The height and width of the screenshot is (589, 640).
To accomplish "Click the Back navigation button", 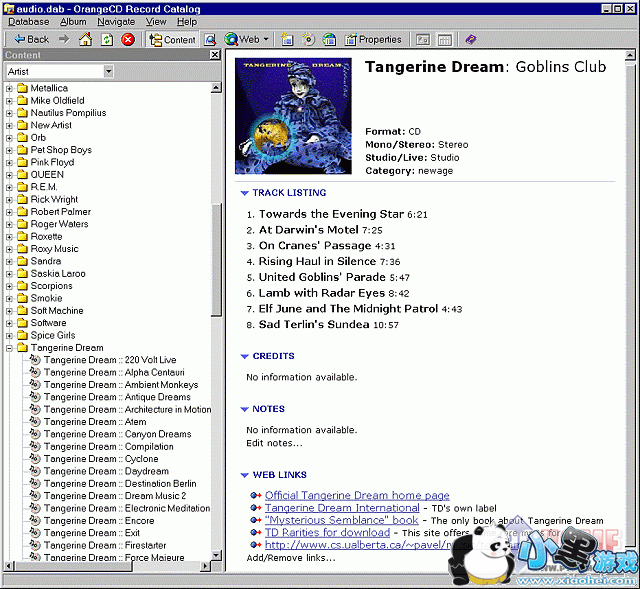I will [31, 39].
